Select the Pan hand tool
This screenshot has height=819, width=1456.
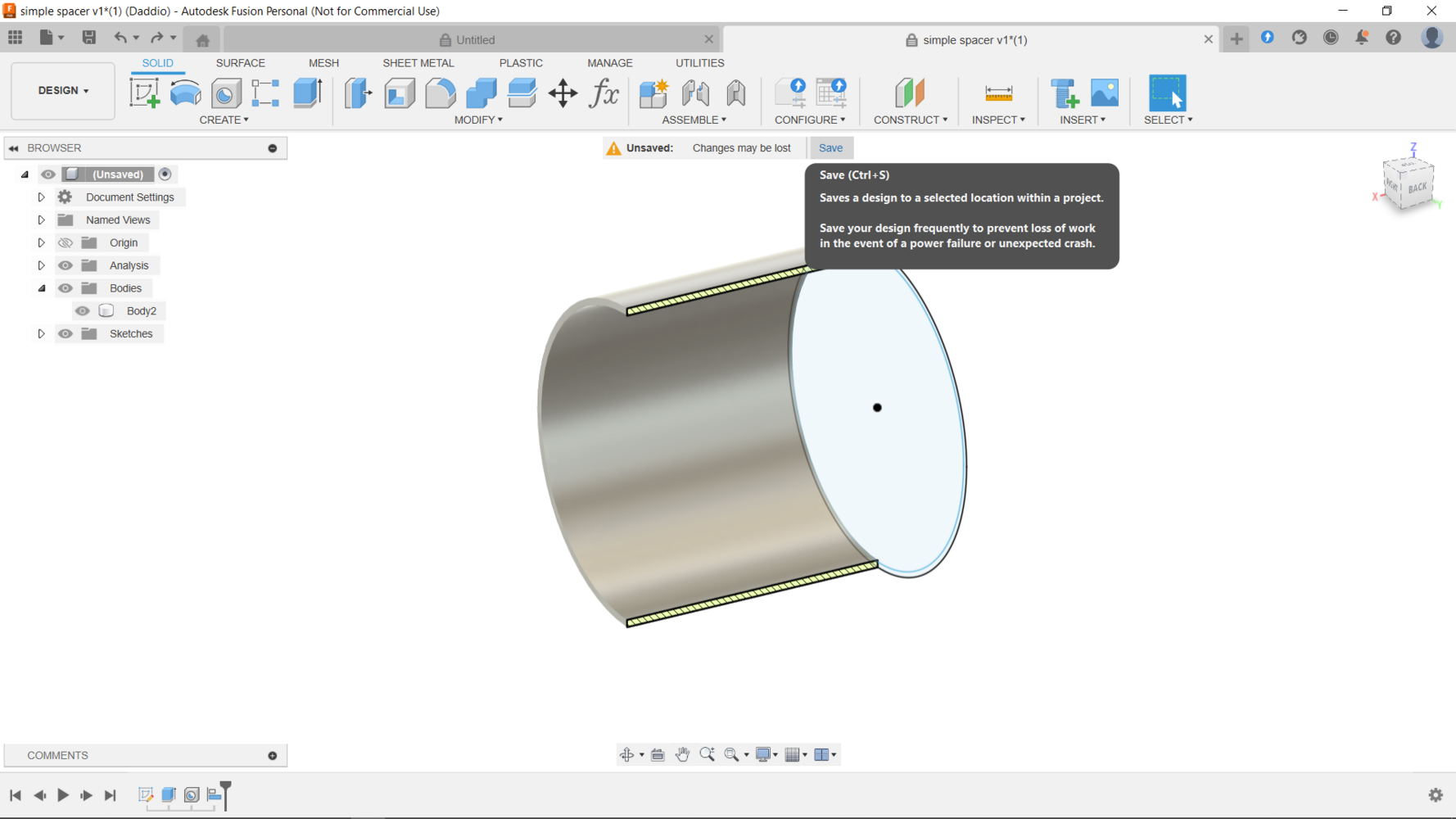pos(682,754)
